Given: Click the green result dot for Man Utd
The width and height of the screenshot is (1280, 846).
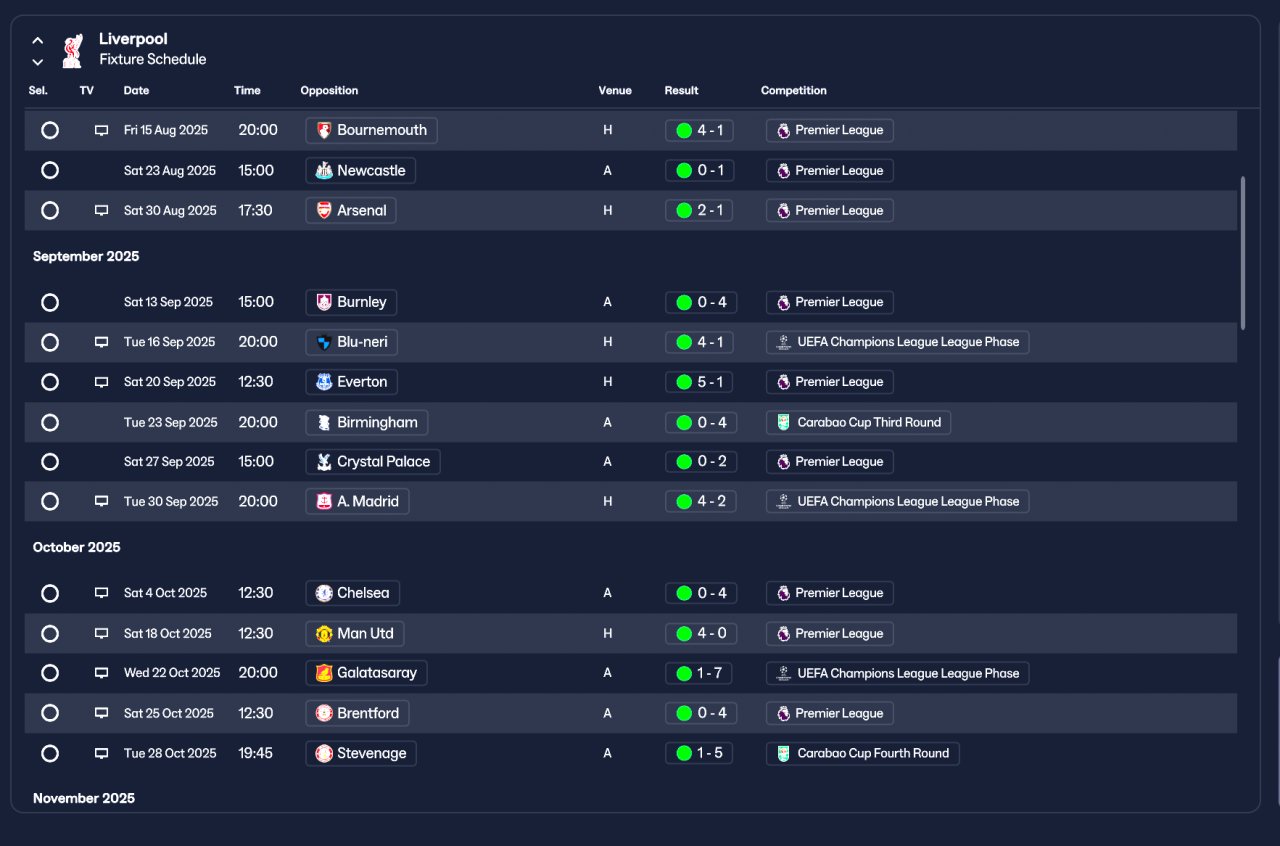Looking at the screenshot, I should [684, 633].
